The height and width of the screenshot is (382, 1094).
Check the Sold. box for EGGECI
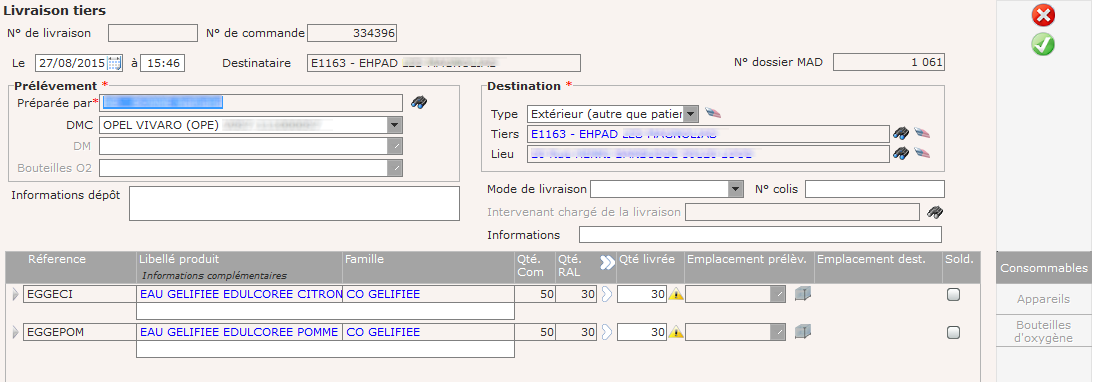(953, 295)
